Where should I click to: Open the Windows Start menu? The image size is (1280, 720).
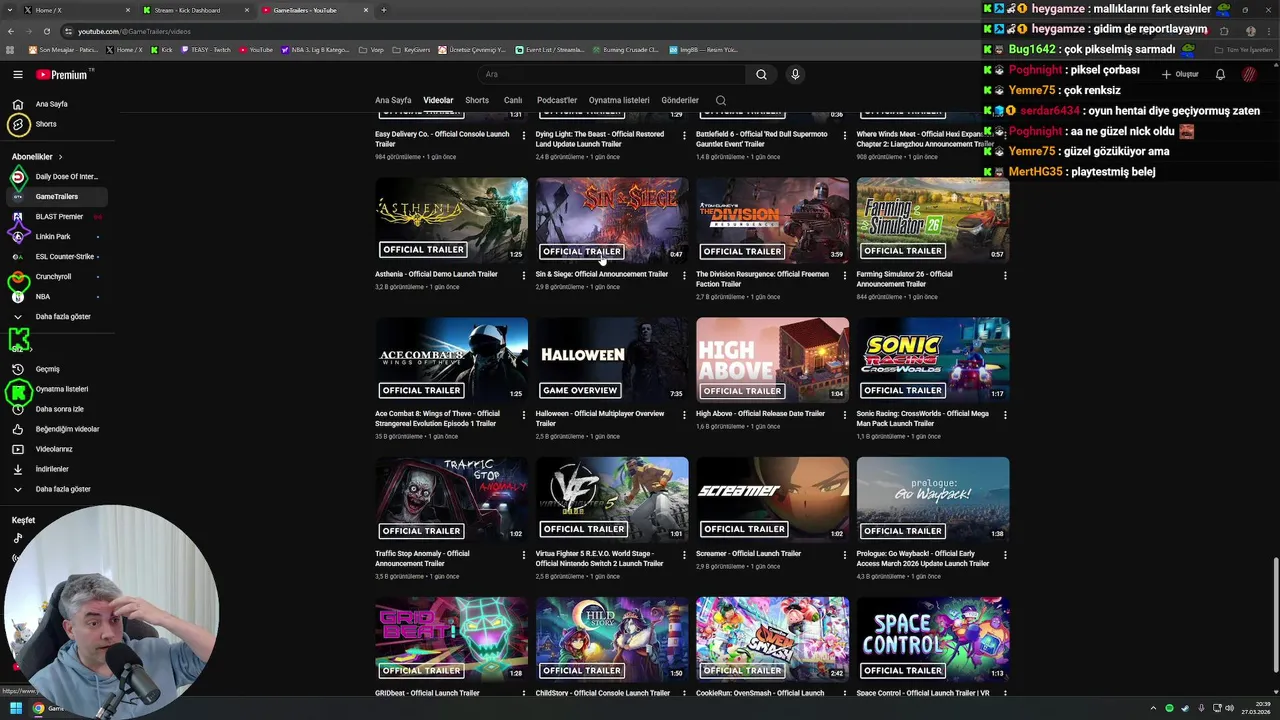point(16,708)
